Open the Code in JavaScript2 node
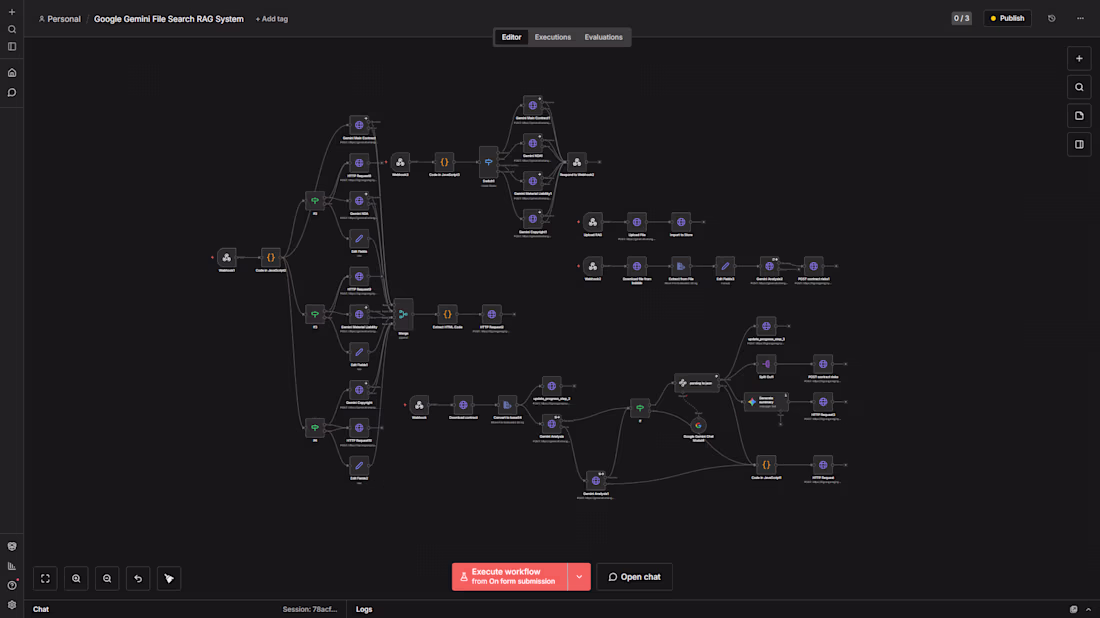 271,257
